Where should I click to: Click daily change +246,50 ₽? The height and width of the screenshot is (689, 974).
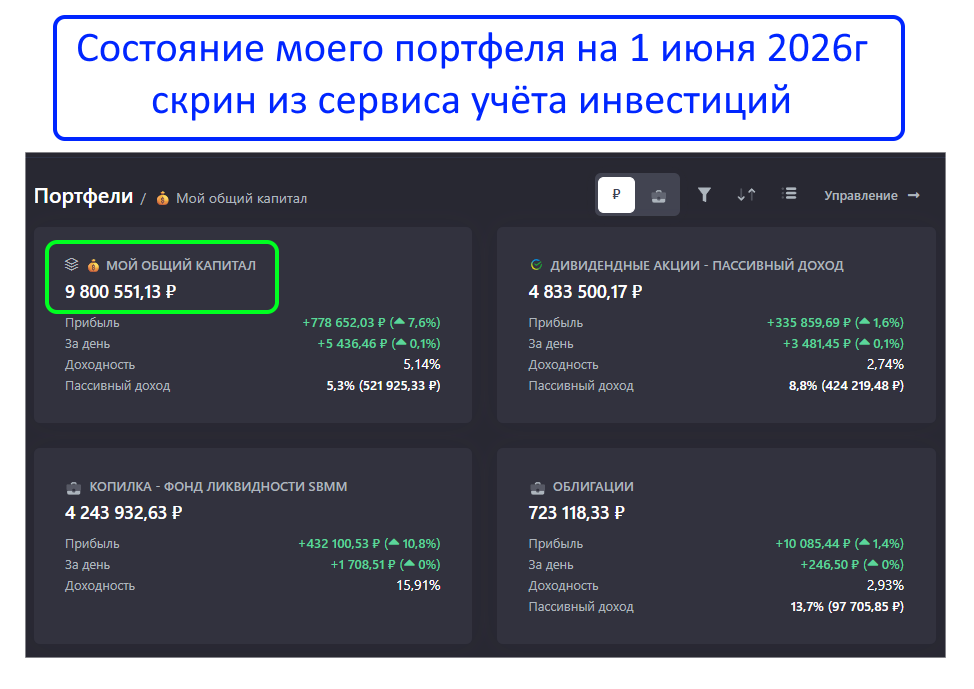pyautogui.click(x=852, y=565)
